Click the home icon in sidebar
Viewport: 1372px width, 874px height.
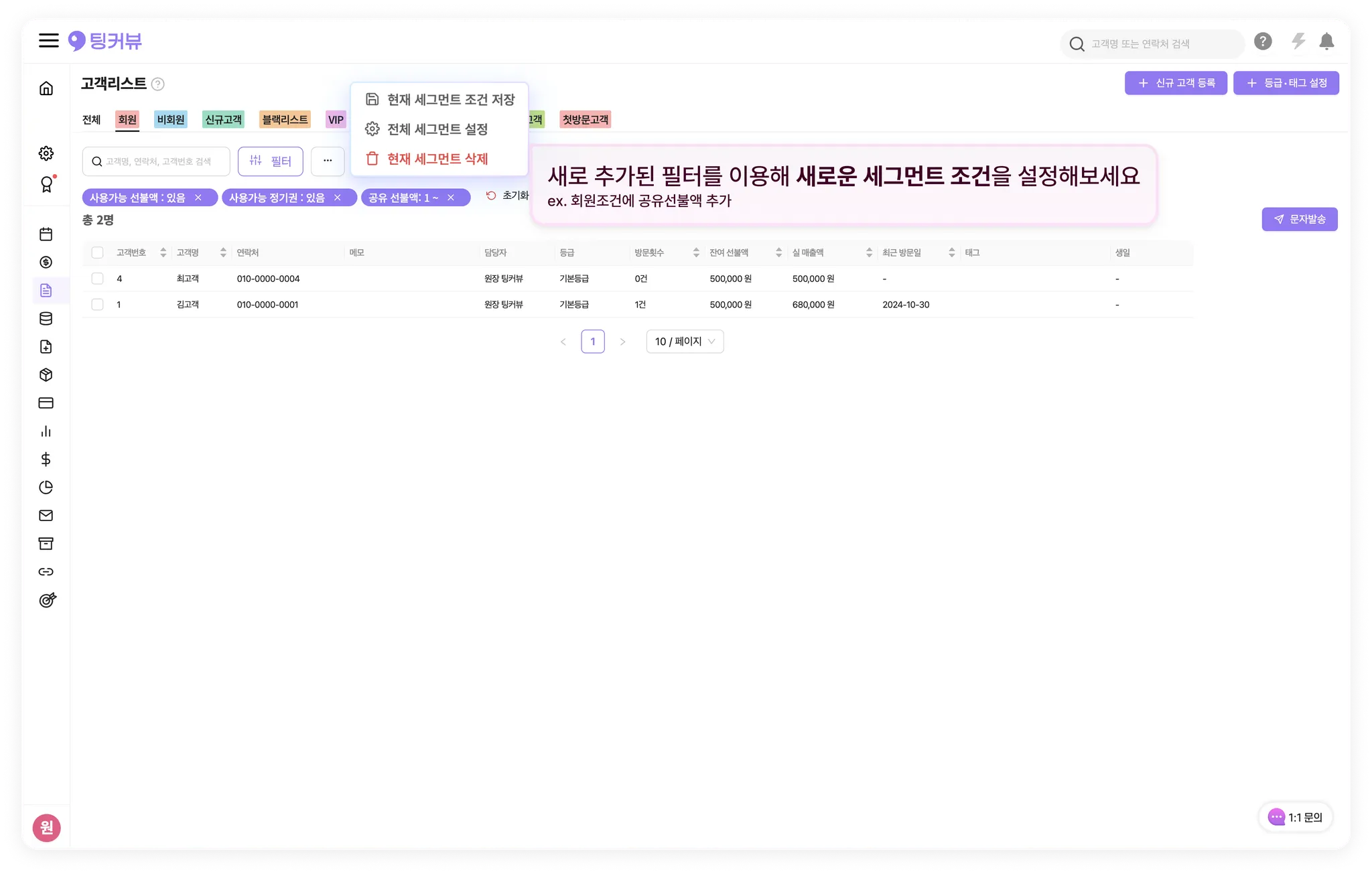46,88
